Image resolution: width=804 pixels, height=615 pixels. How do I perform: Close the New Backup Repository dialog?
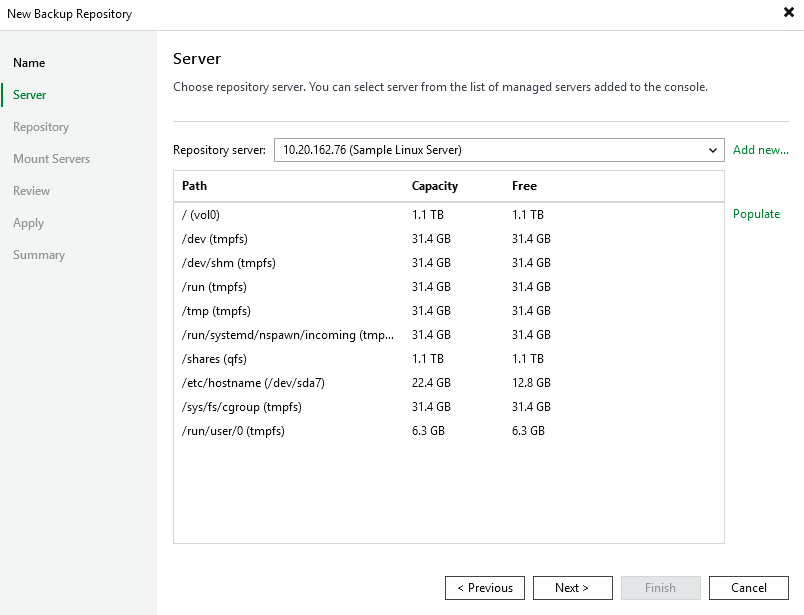point(790,14)
